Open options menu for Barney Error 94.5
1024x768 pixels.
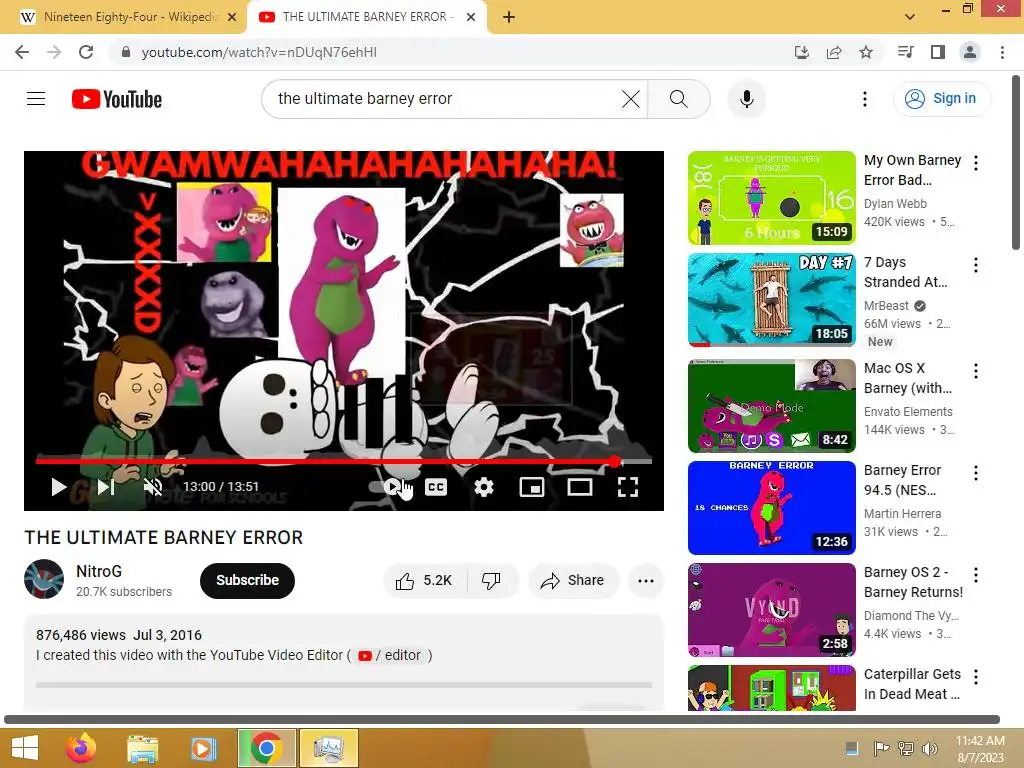[976, 473]
